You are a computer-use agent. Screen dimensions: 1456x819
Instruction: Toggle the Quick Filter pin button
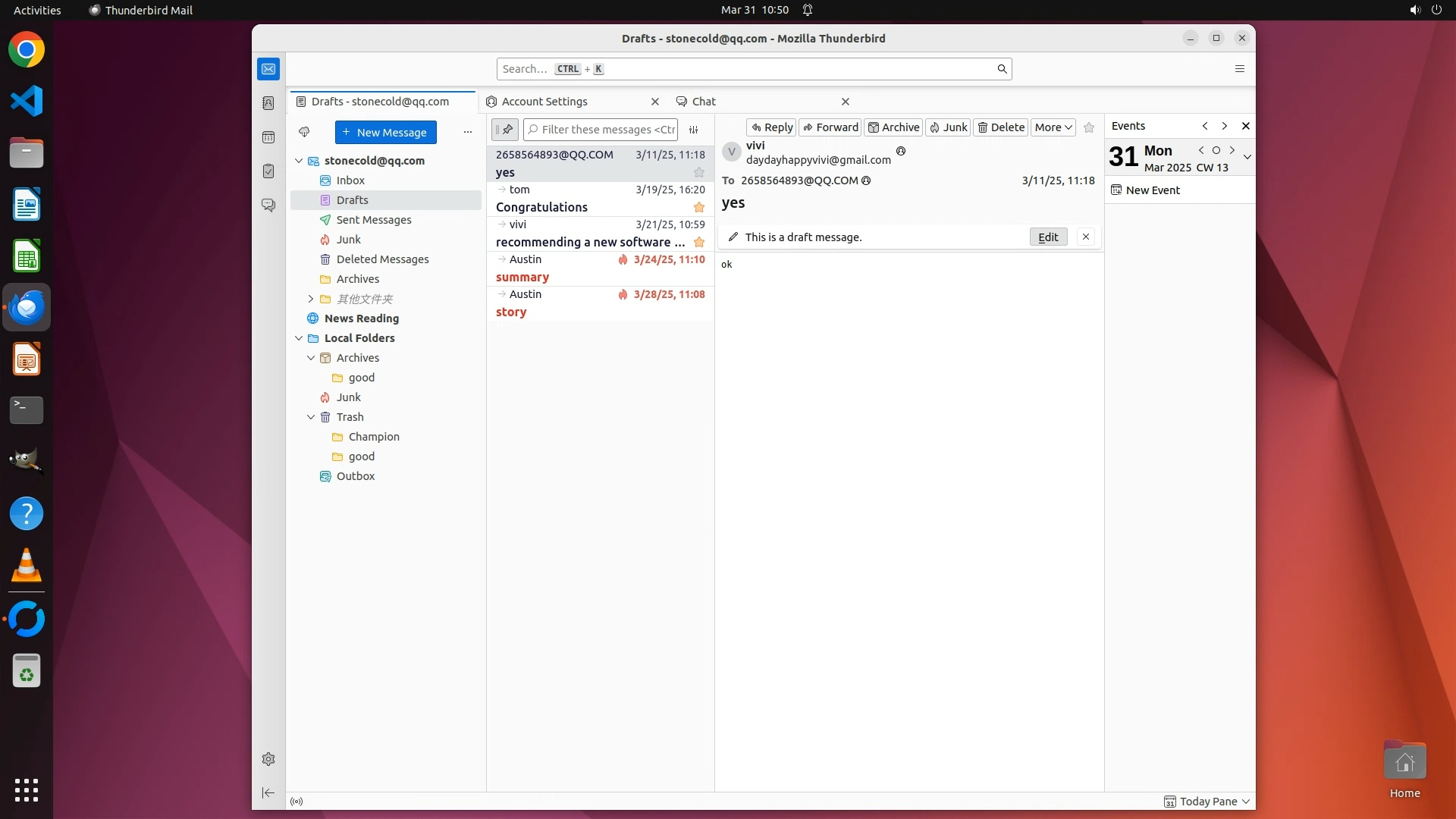[x=505, y=130]
